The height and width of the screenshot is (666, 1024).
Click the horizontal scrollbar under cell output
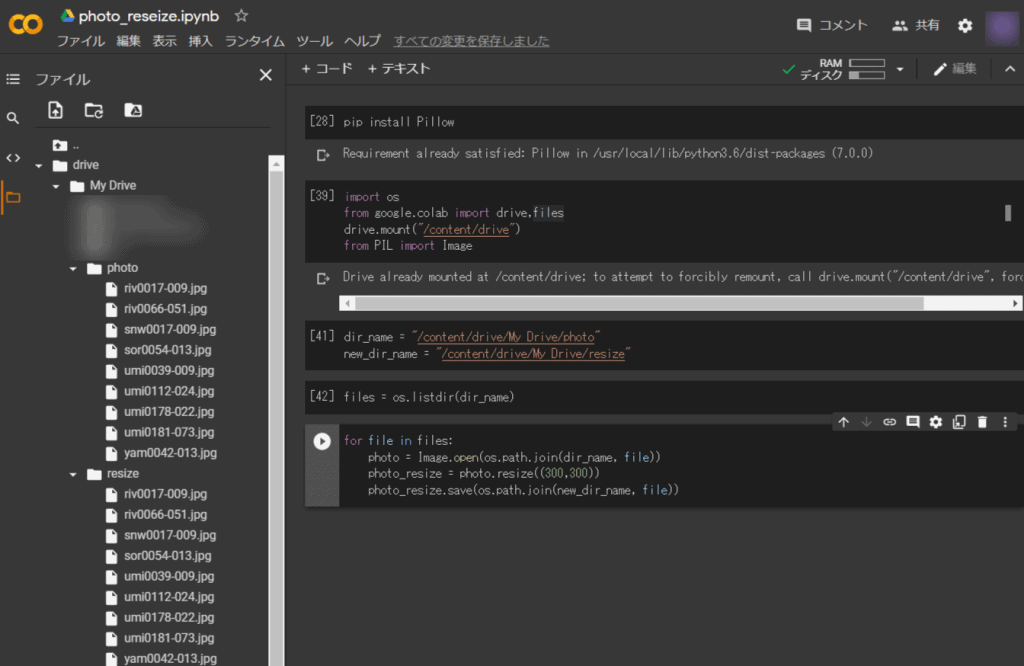click(638, 303)
